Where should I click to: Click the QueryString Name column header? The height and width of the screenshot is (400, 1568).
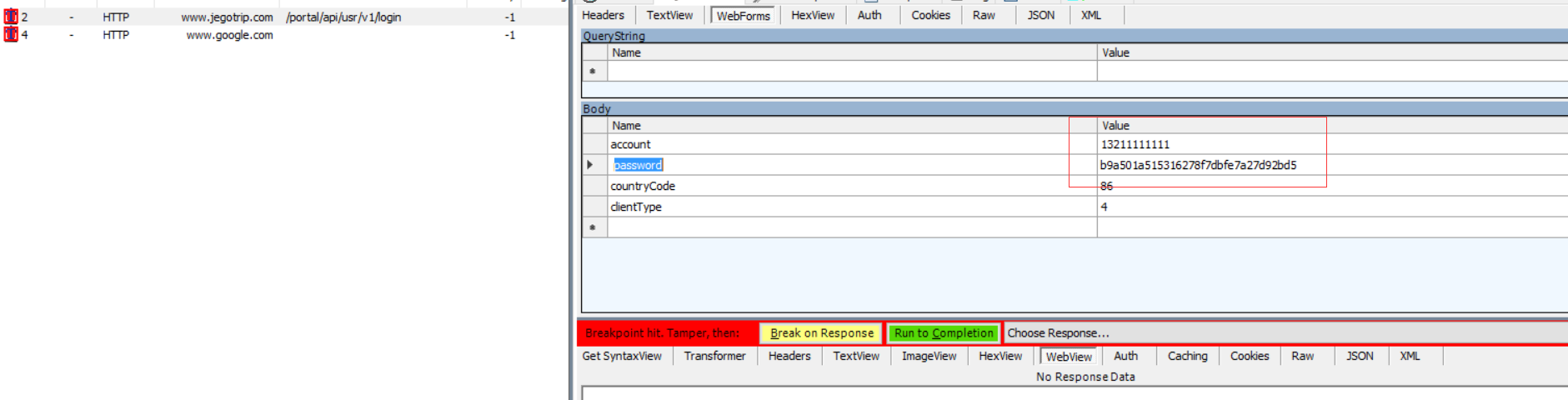852,52
